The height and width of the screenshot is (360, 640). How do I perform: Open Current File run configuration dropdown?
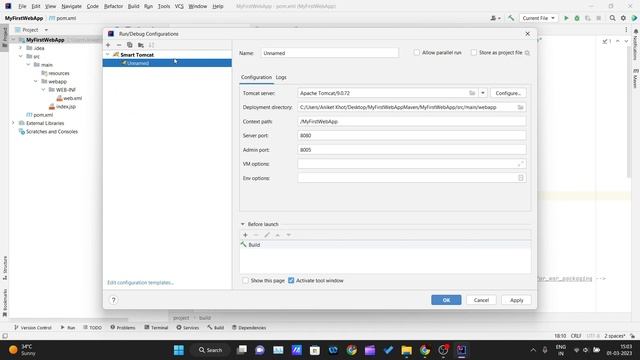538,18
